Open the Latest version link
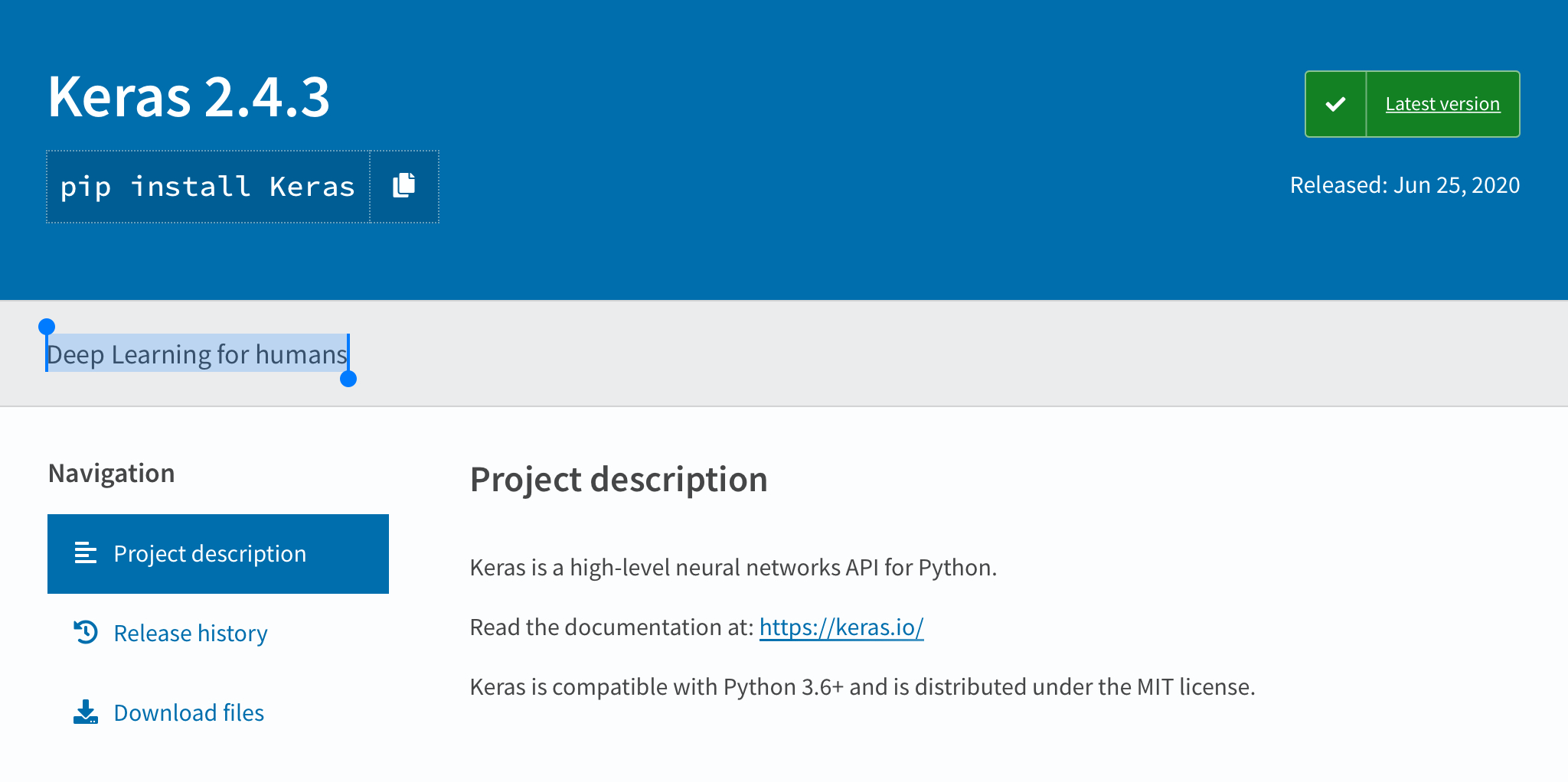 pyautogui.click(x=1442, y=104)
